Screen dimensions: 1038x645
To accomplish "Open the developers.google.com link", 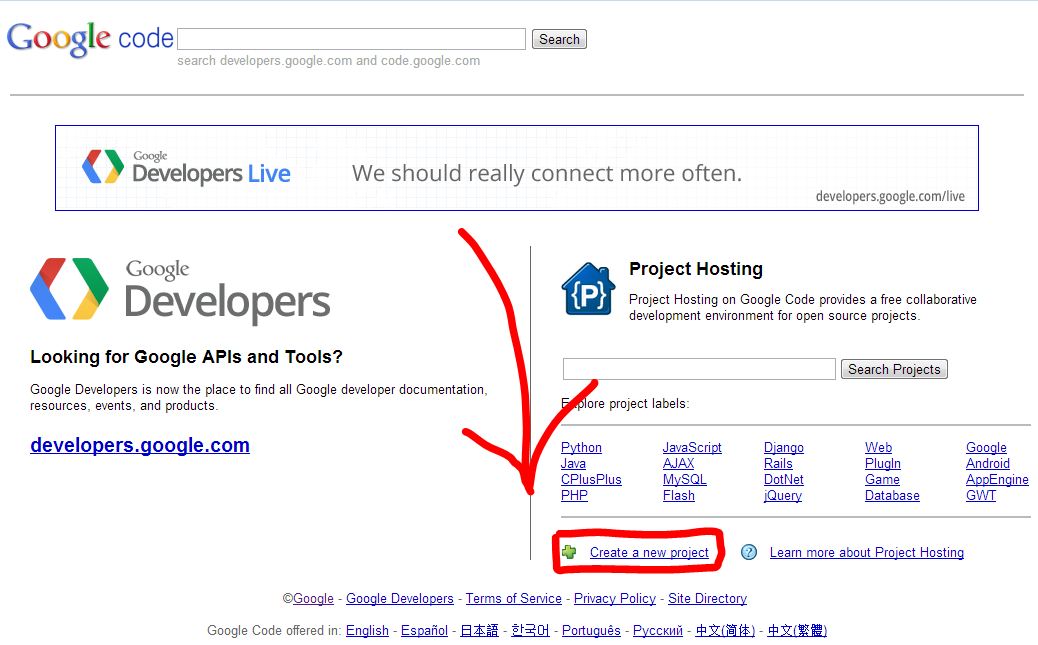I will (x=140, y=445).
